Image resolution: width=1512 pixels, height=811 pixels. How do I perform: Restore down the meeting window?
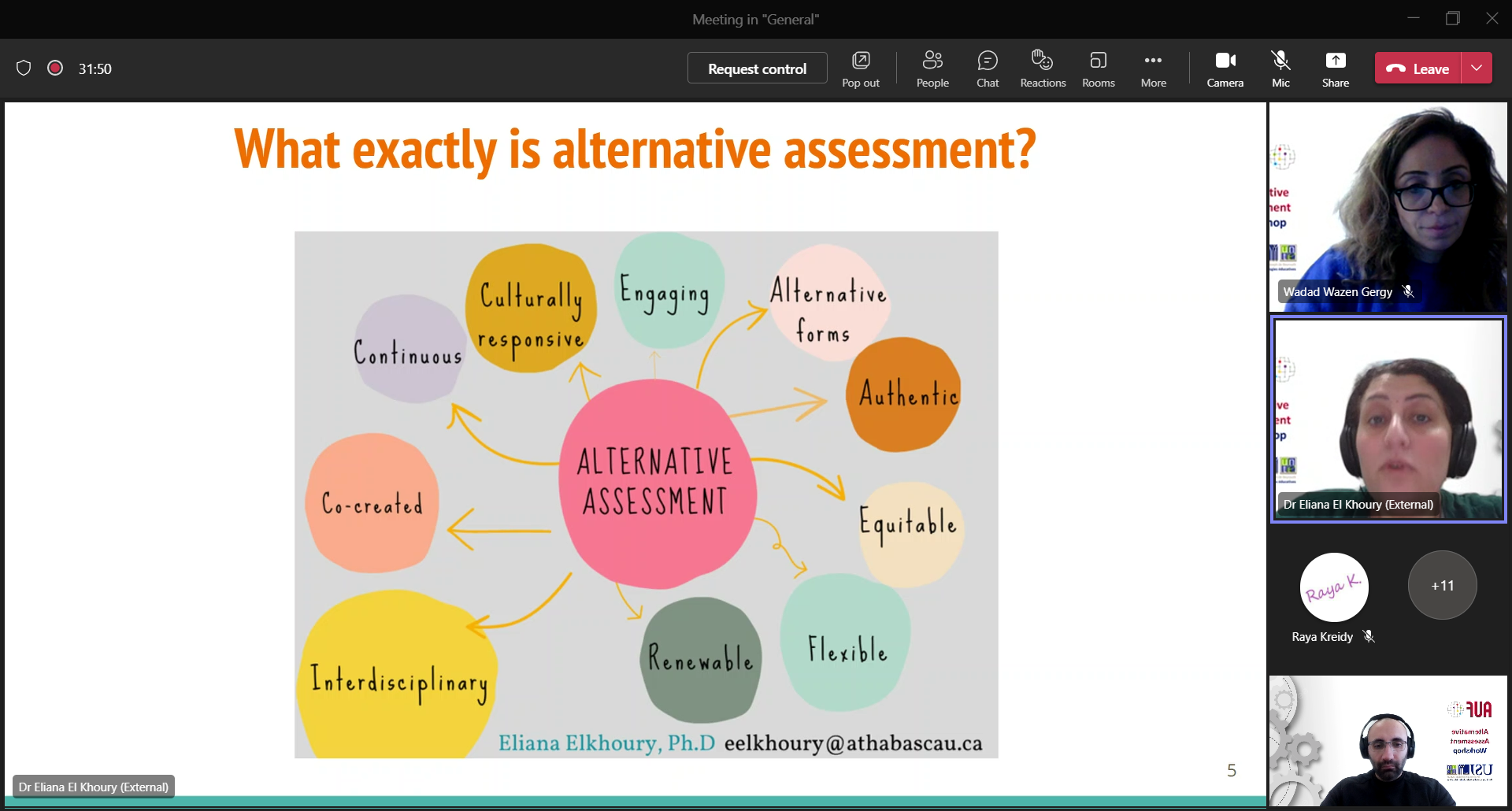point(1453,18)
